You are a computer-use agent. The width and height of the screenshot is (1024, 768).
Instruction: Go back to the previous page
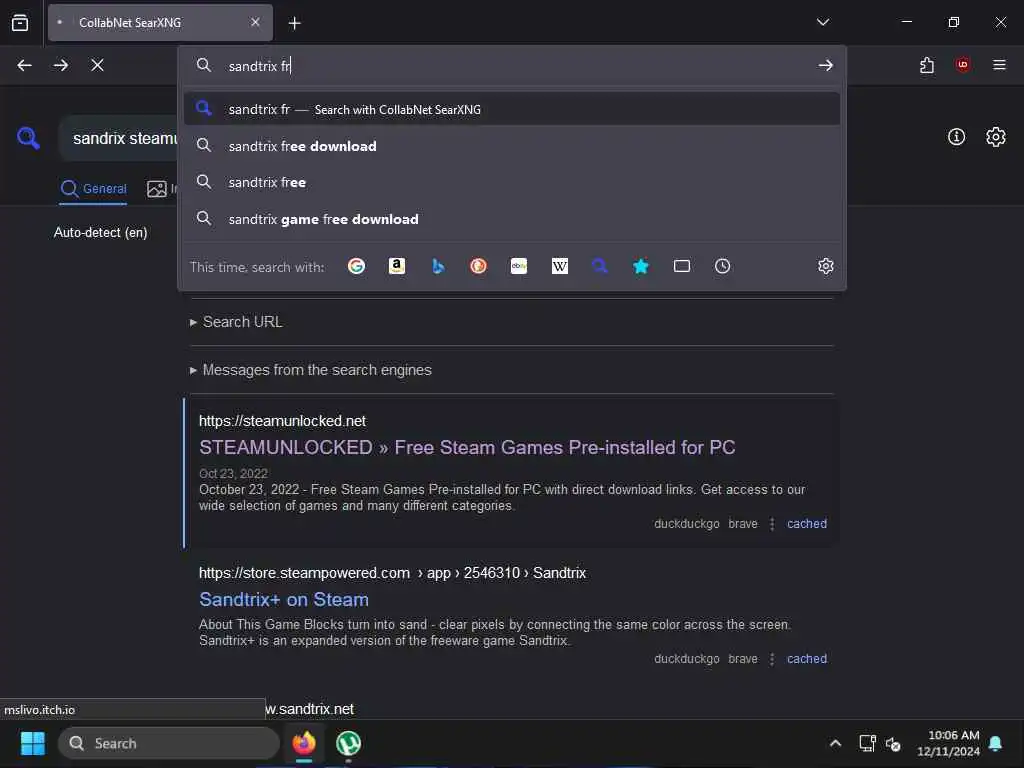point(24,65)
